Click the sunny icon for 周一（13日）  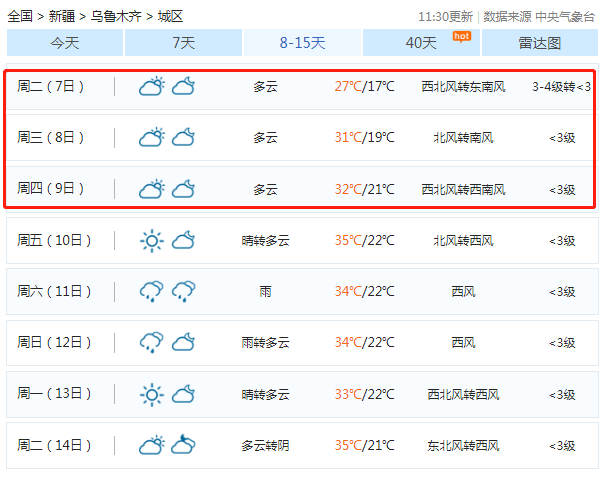152,395
